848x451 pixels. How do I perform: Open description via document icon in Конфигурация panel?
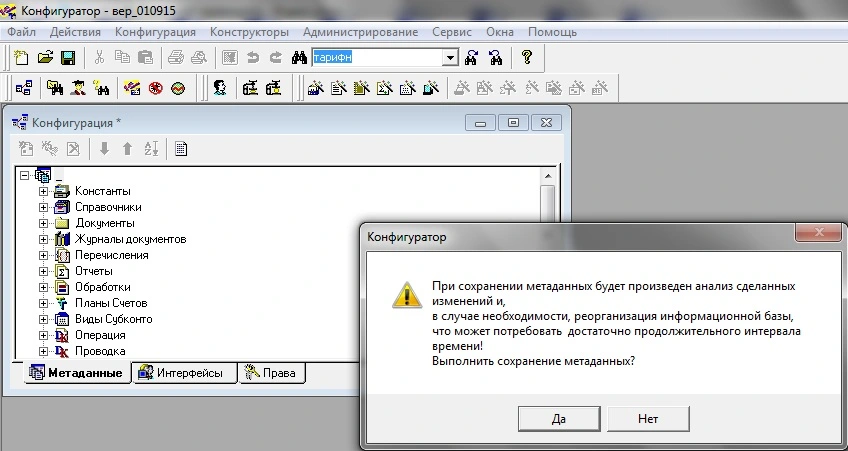coord(181,149)
